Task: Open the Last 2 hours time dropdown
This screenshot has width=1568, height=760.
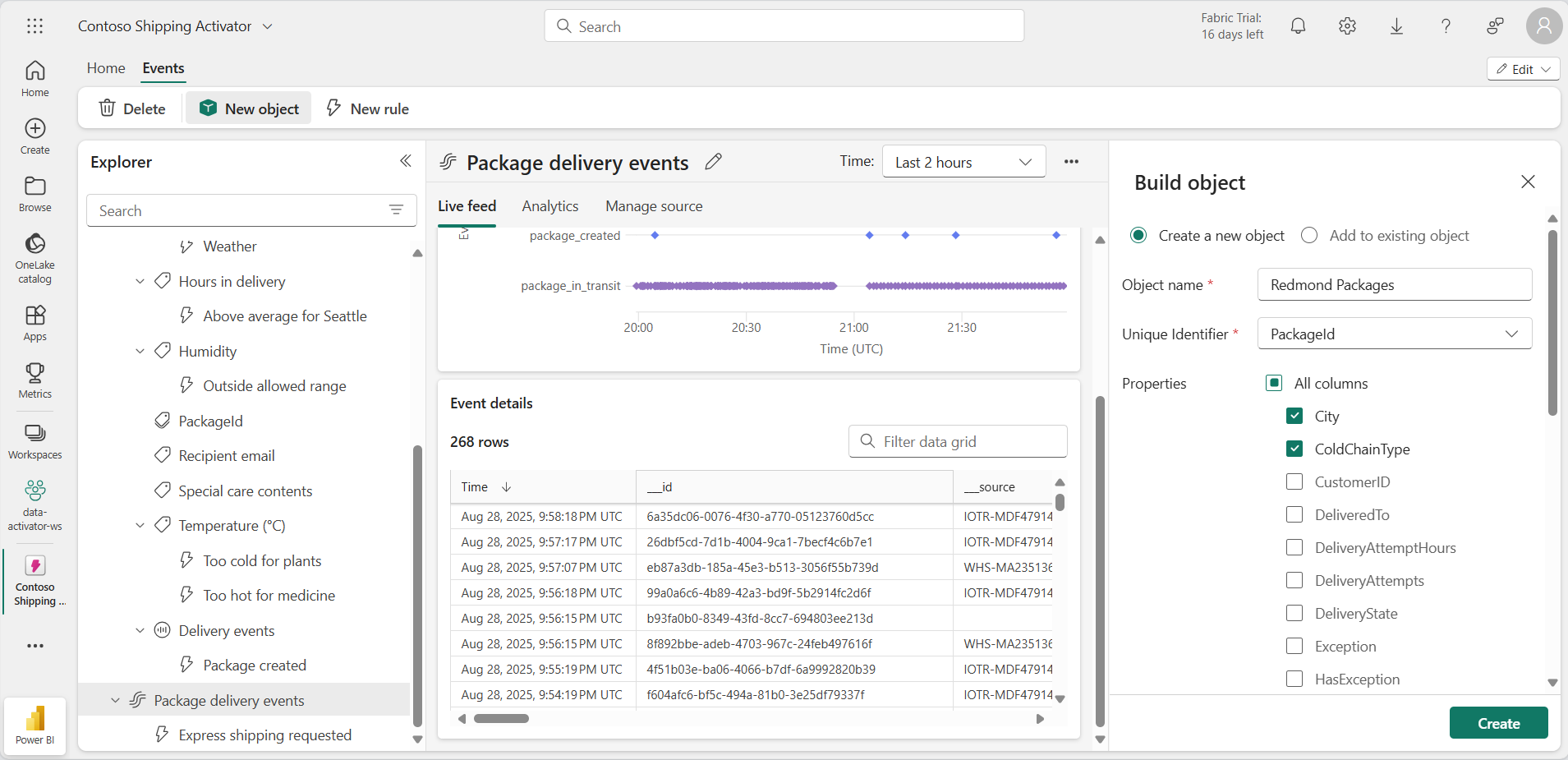Action: pos(963,162)
